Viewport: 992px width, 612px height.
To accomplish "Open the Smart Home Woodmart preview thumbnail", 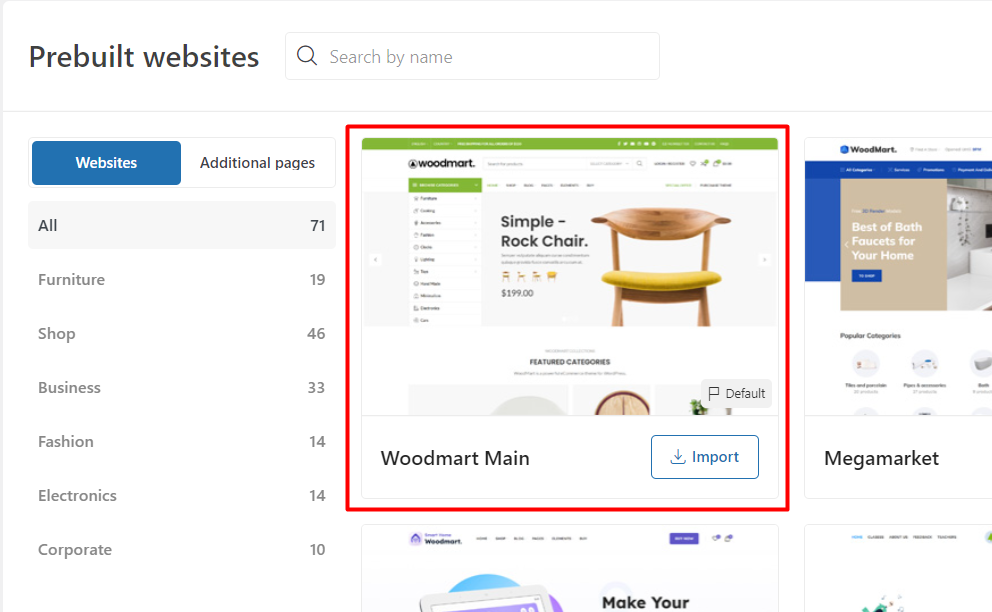I will click(x=569, y=568).
